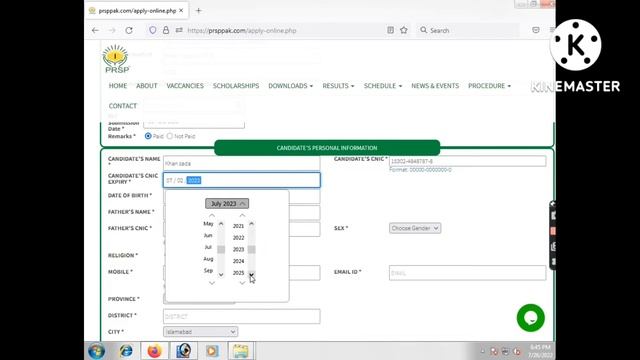This screenshot has height=360, width=640.
Task: Launch Internet Explorer from taskbar
Action: tap(126, 351)
